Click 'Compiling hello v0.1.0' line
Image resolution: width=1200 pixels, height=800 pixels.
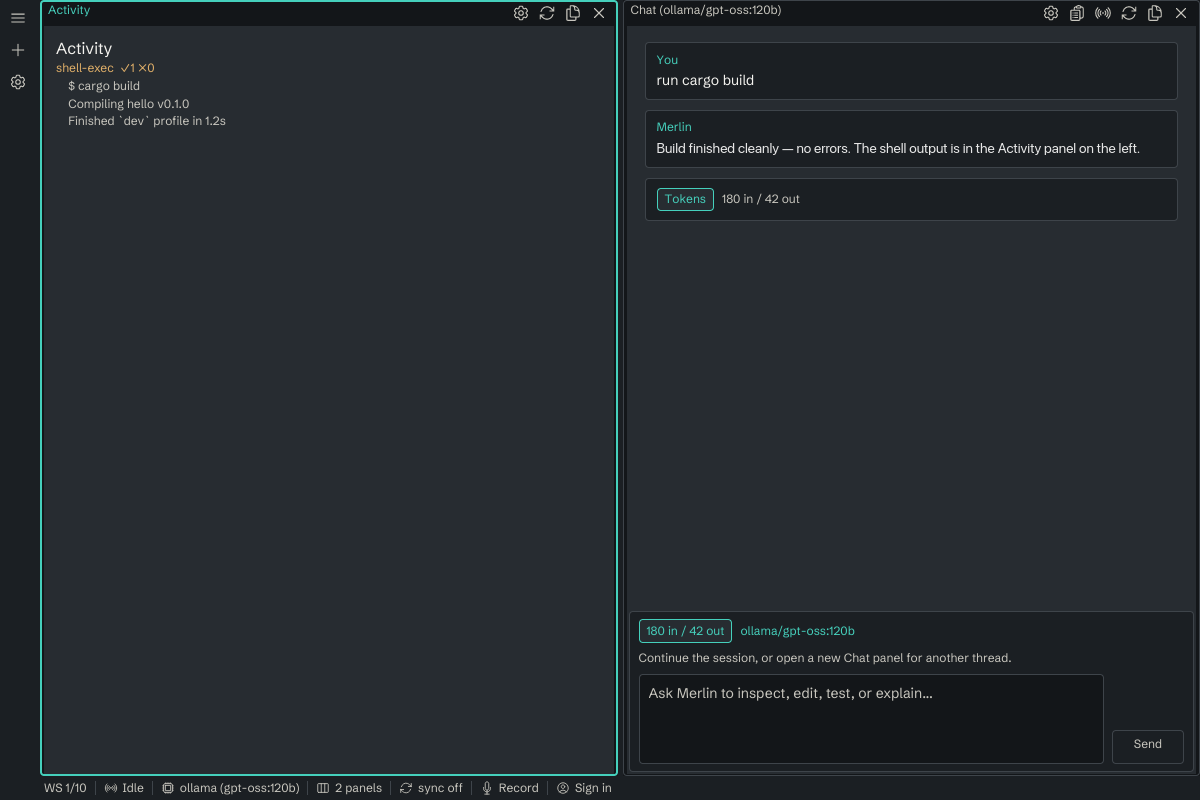click(x=129, y=104)
